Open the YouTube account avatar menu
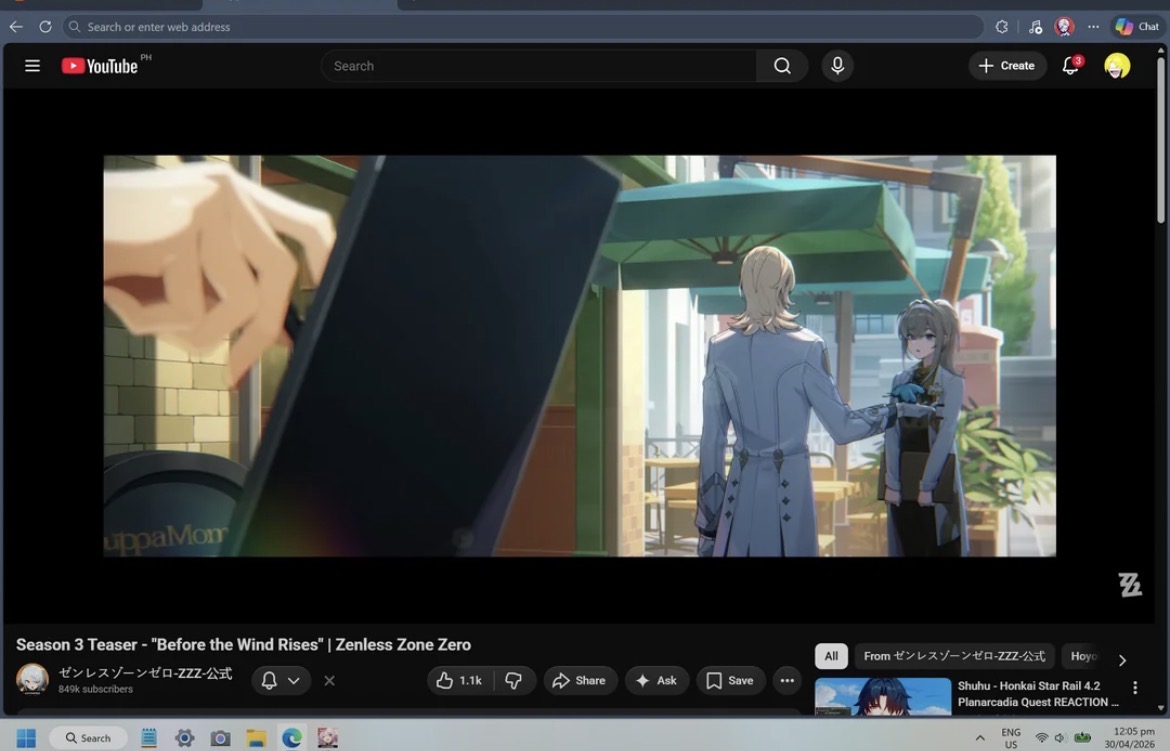 pyautogui.click(x=1117, y=66)
